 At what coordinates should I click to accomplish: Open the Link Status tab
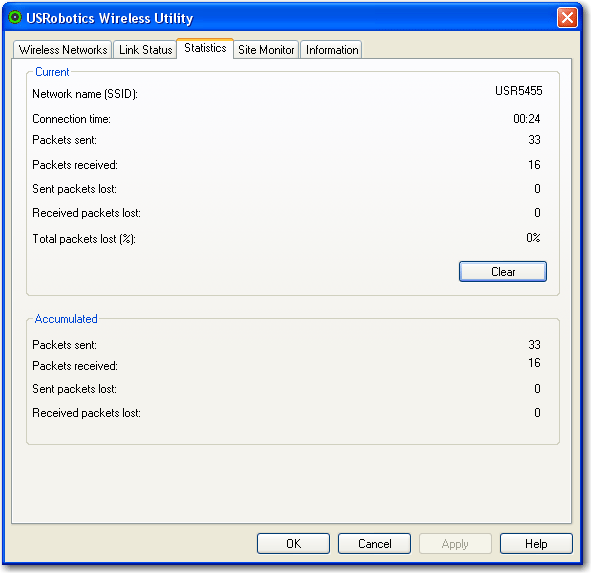(145, 50)
